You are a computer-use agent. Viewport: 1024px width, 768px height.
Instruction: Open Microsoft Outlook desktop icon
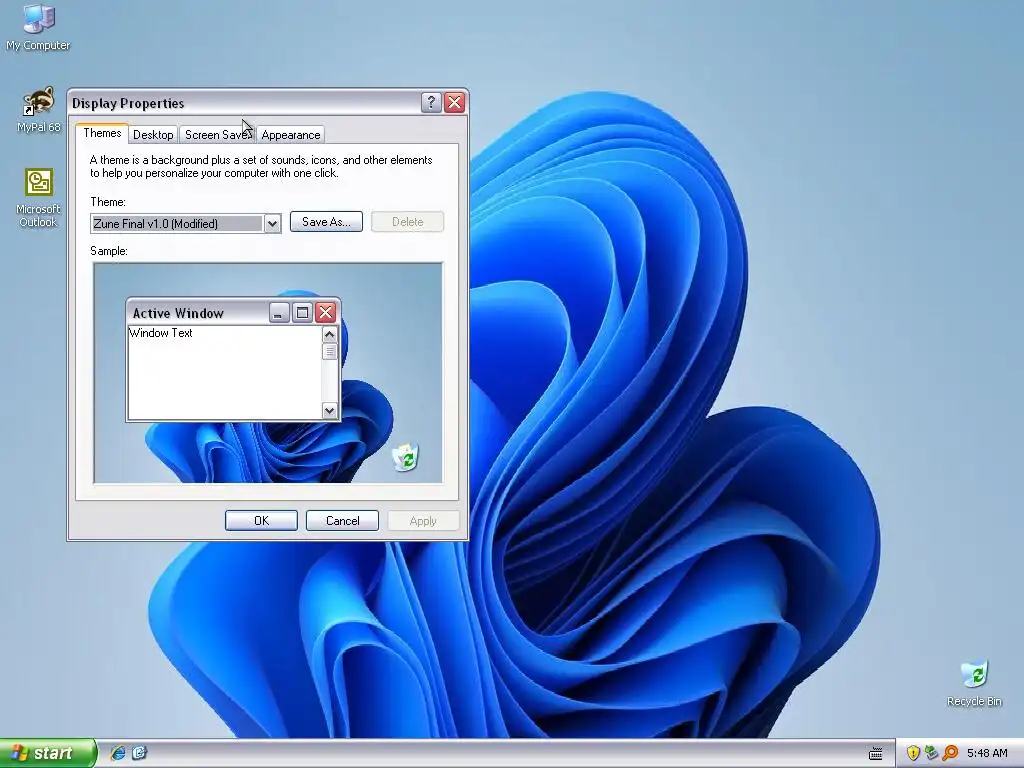click(x=39, y=198)
